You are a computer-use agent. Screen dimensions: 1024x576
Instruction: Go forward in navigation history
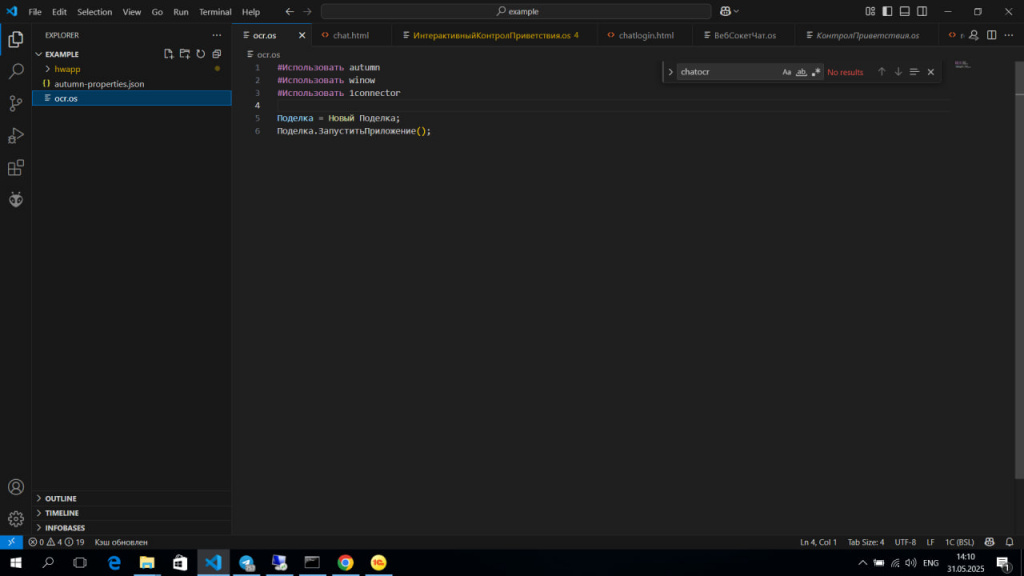tap(307, 11)
